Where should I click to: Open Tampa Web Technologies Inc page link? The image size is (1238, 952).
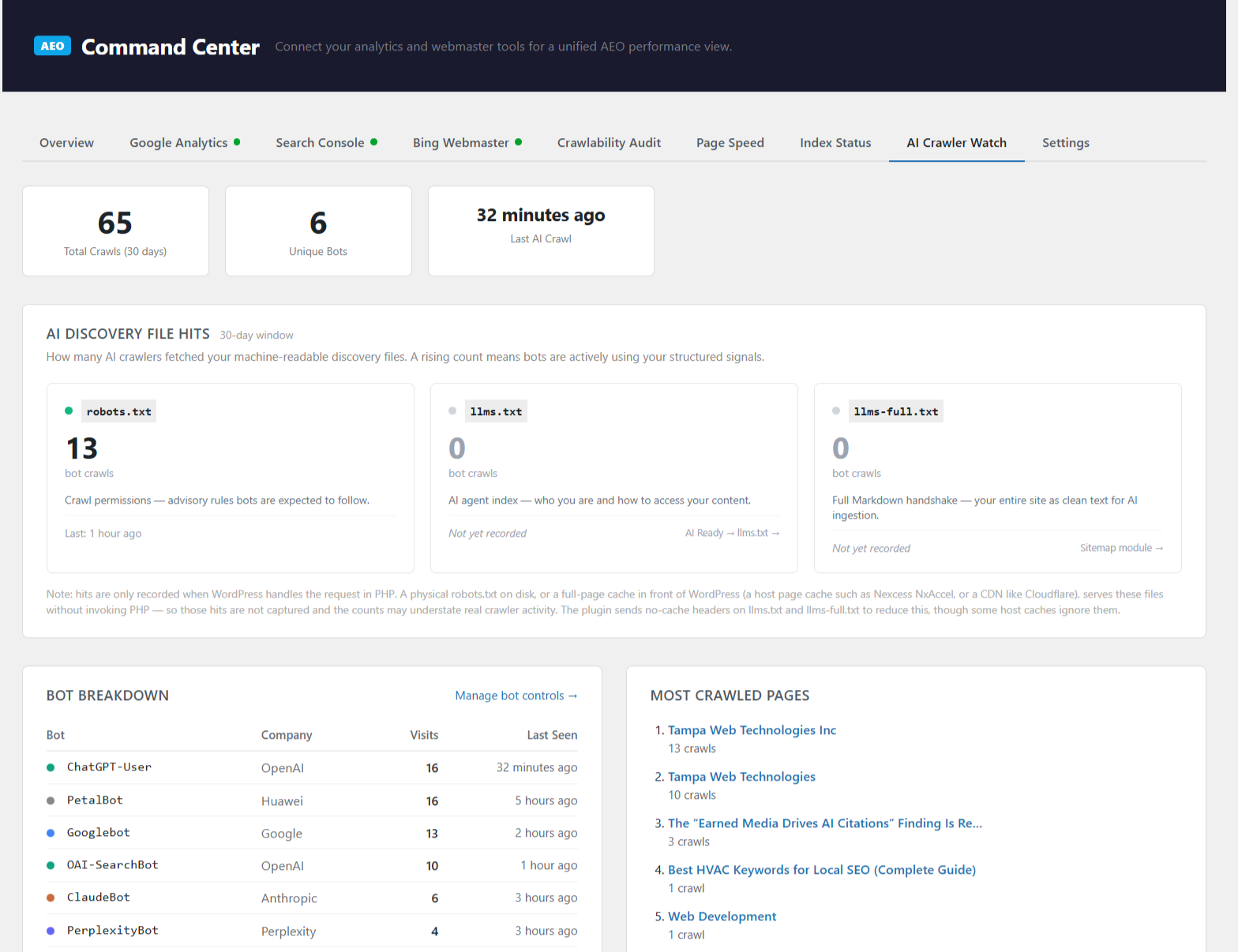click(752, 730)
